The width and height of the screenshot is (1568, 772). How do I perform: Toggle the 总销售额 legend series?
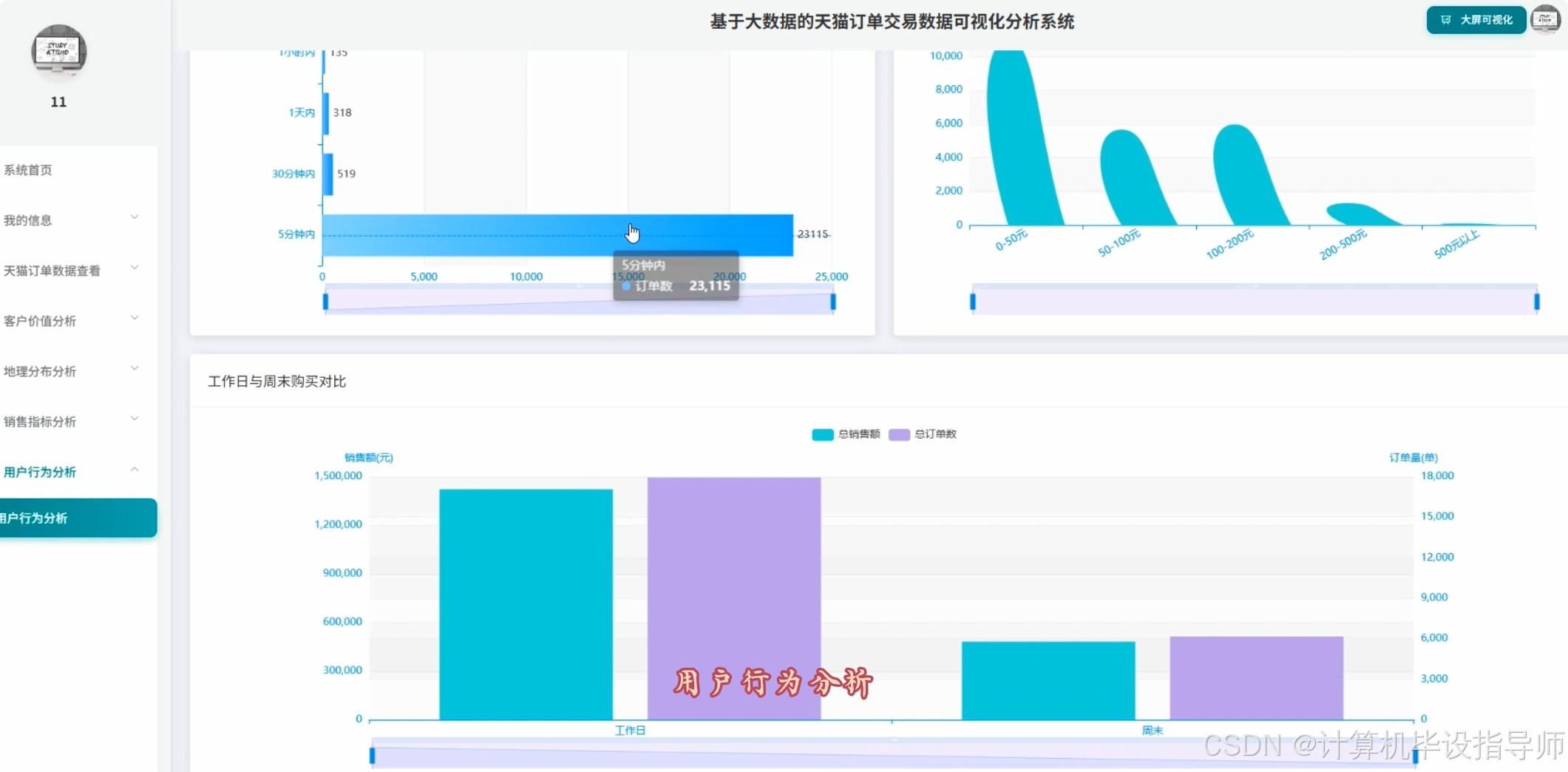pos(846,434)
